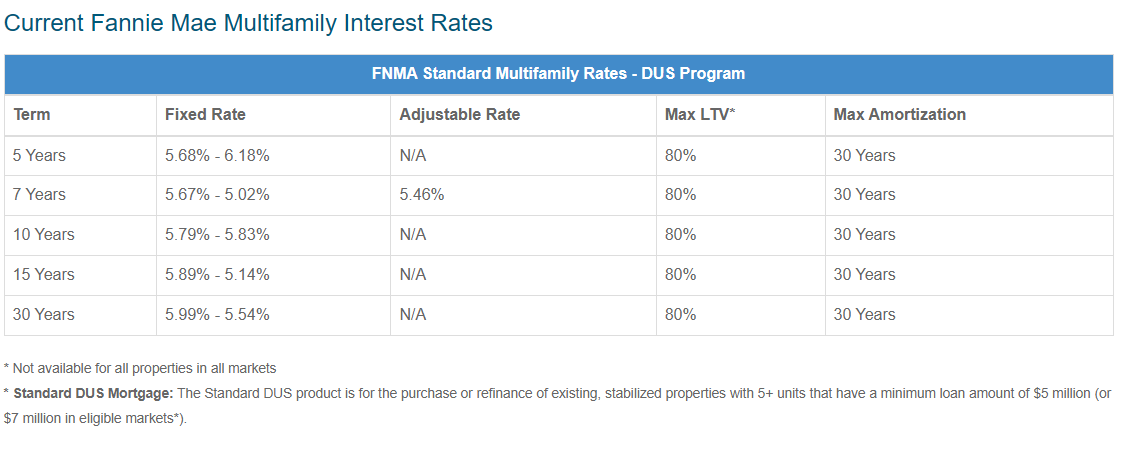Viewport: 1131px width, 457px height.
Task: Click the 5.79% - 5.83% fixed rate
Action: [x=217, y=235]
